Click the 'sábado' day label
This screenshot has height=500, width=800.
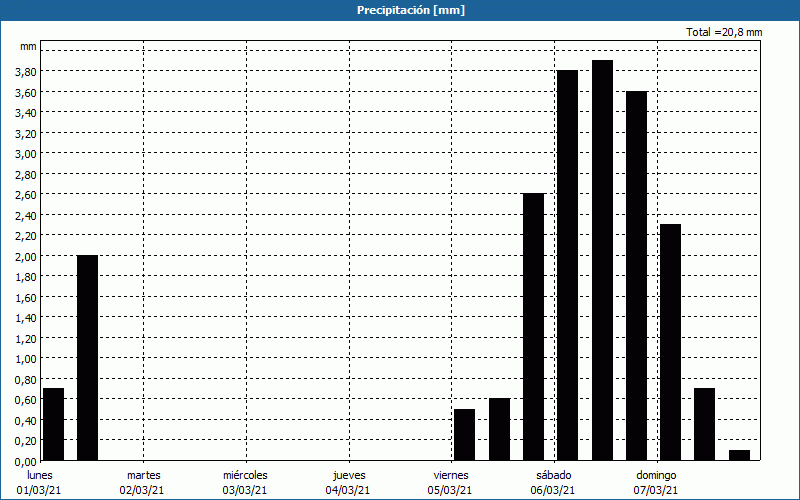click(554, 475)
